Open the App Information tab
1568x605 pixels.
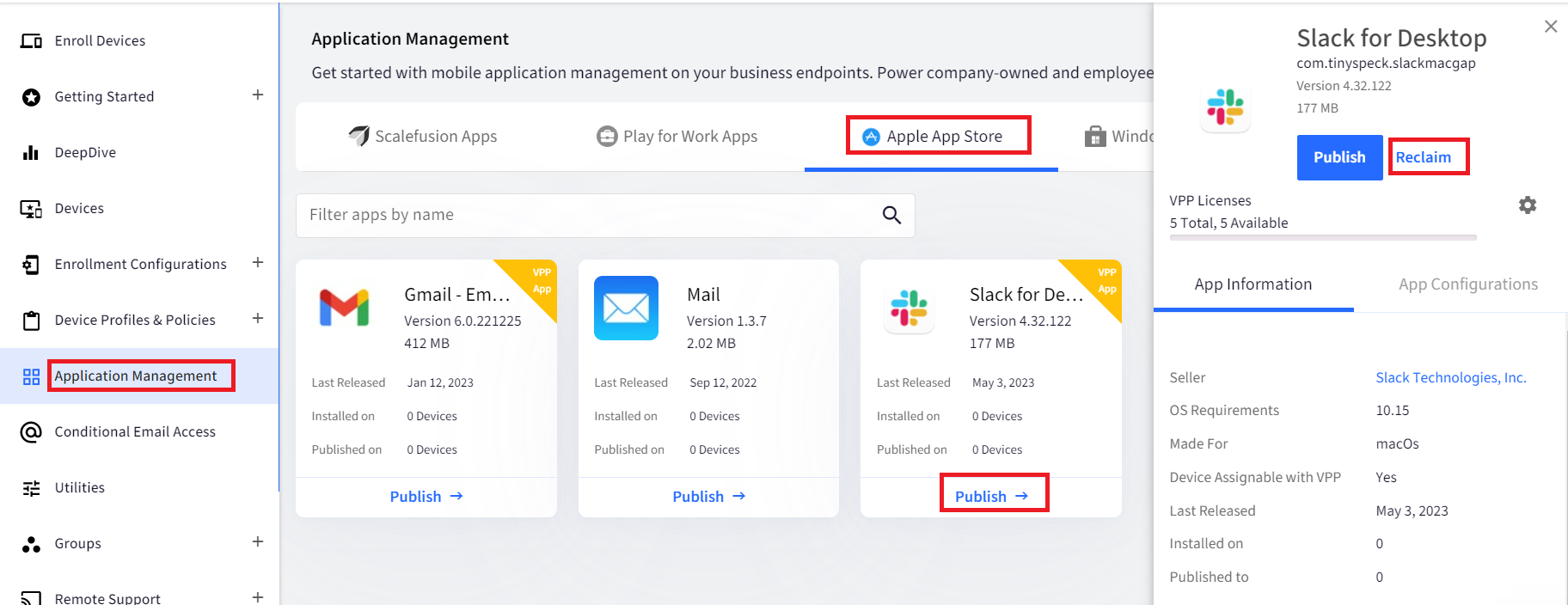coord(1253,284)
